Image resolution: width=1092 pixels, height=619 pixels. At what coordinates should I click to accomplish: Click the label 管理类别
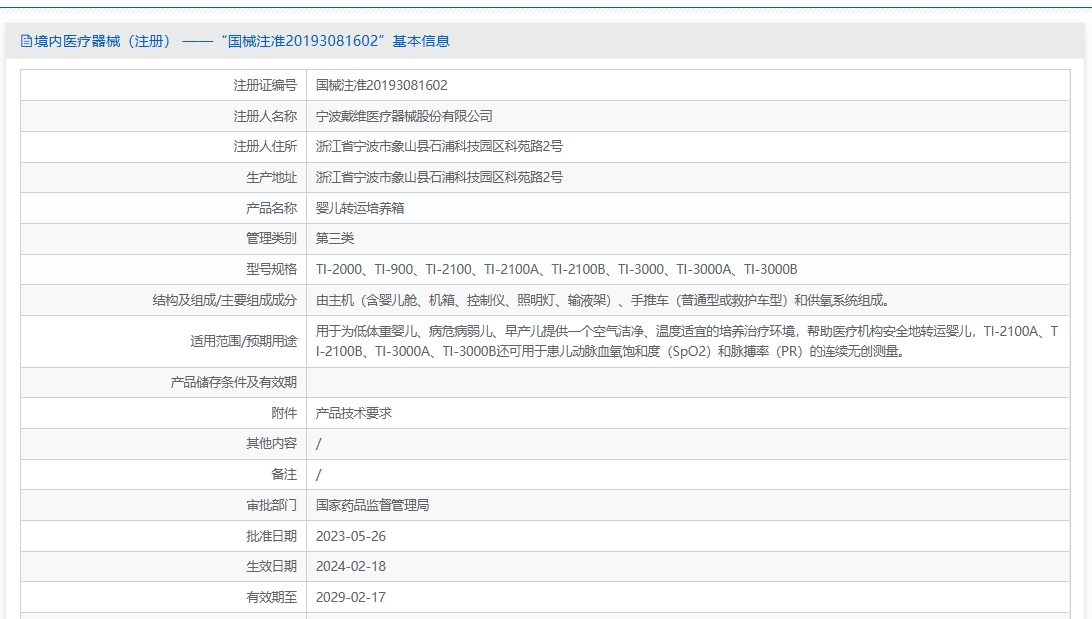click(271, 238)
